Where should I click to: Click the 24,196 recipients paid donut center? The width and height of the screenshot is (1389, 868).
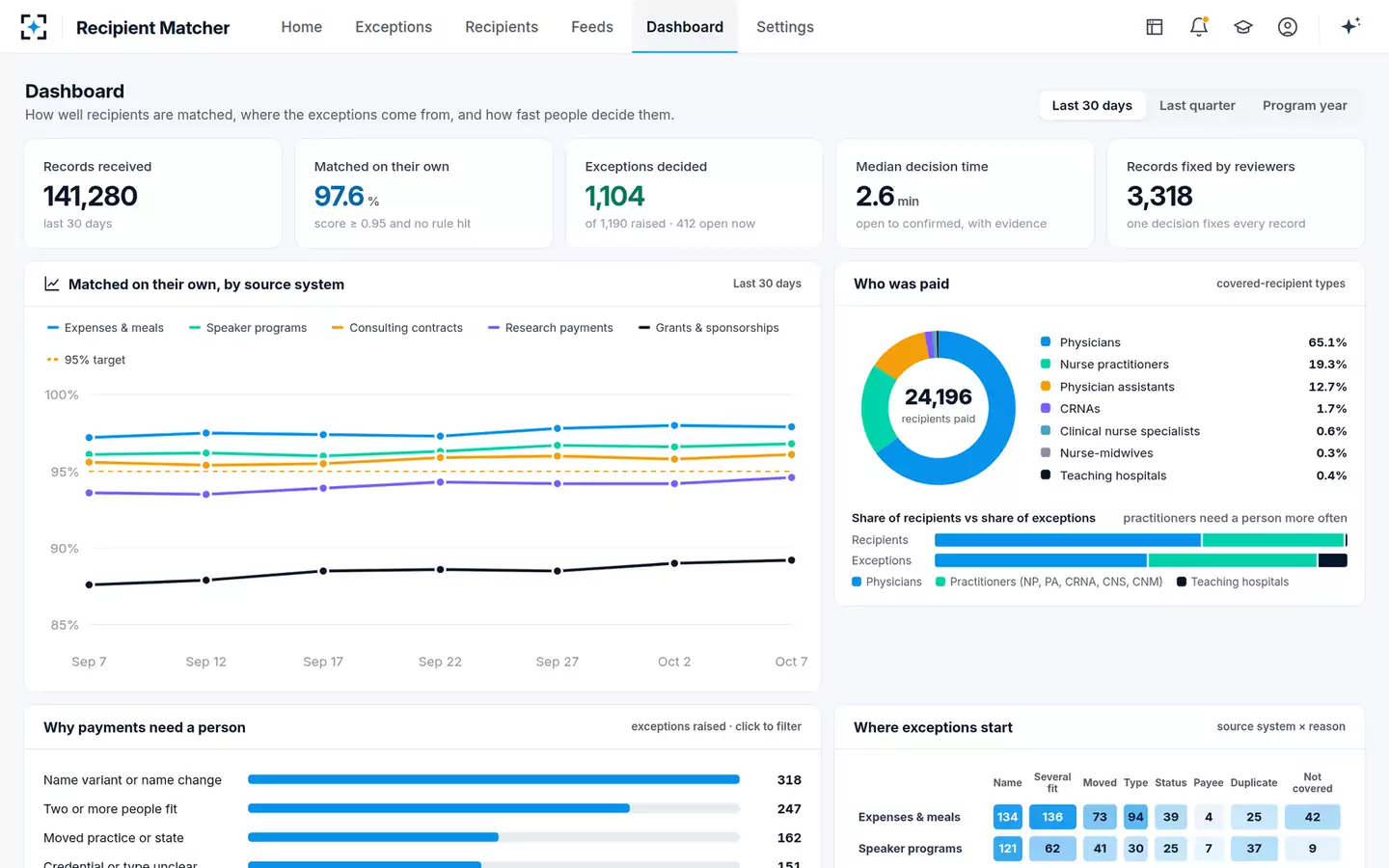click(x=939, y=406)
